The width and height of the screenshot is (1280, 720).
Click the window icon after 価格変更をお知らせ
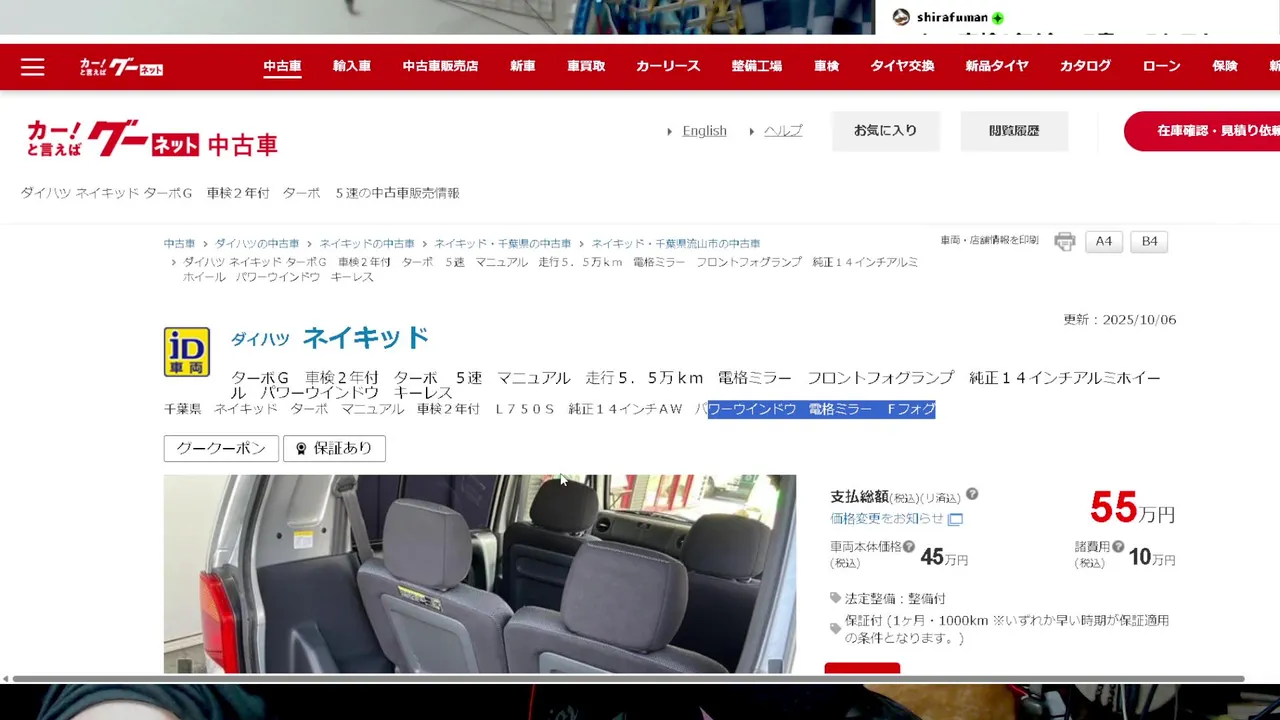955,519
